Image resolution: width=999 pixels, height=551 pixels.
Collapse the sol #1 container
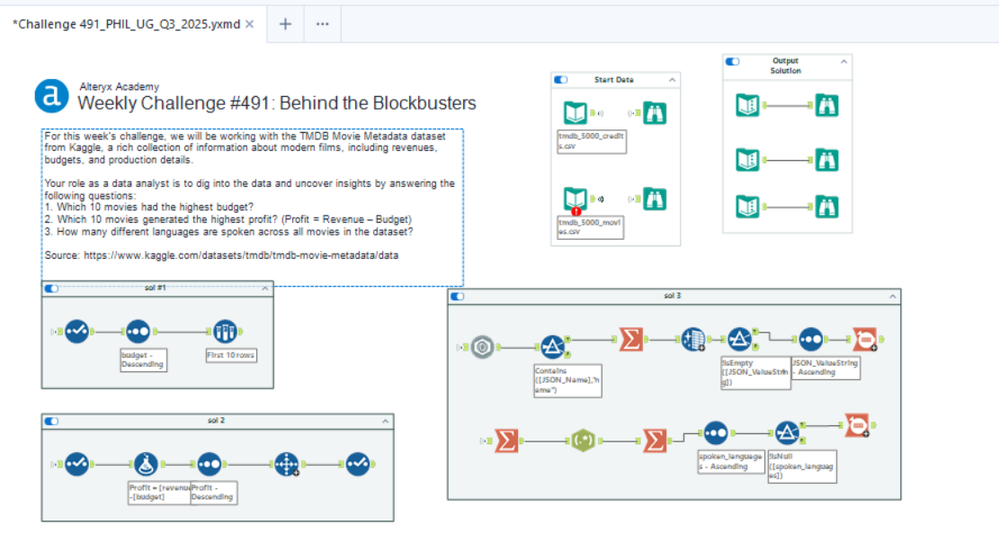pos(265,289)
